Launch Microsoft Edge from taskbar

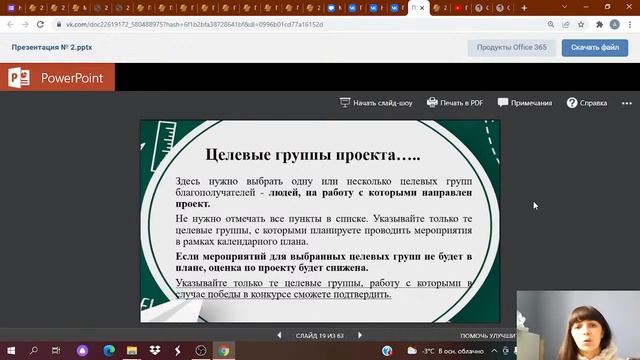pyautogui.click(x=109, y=351)
